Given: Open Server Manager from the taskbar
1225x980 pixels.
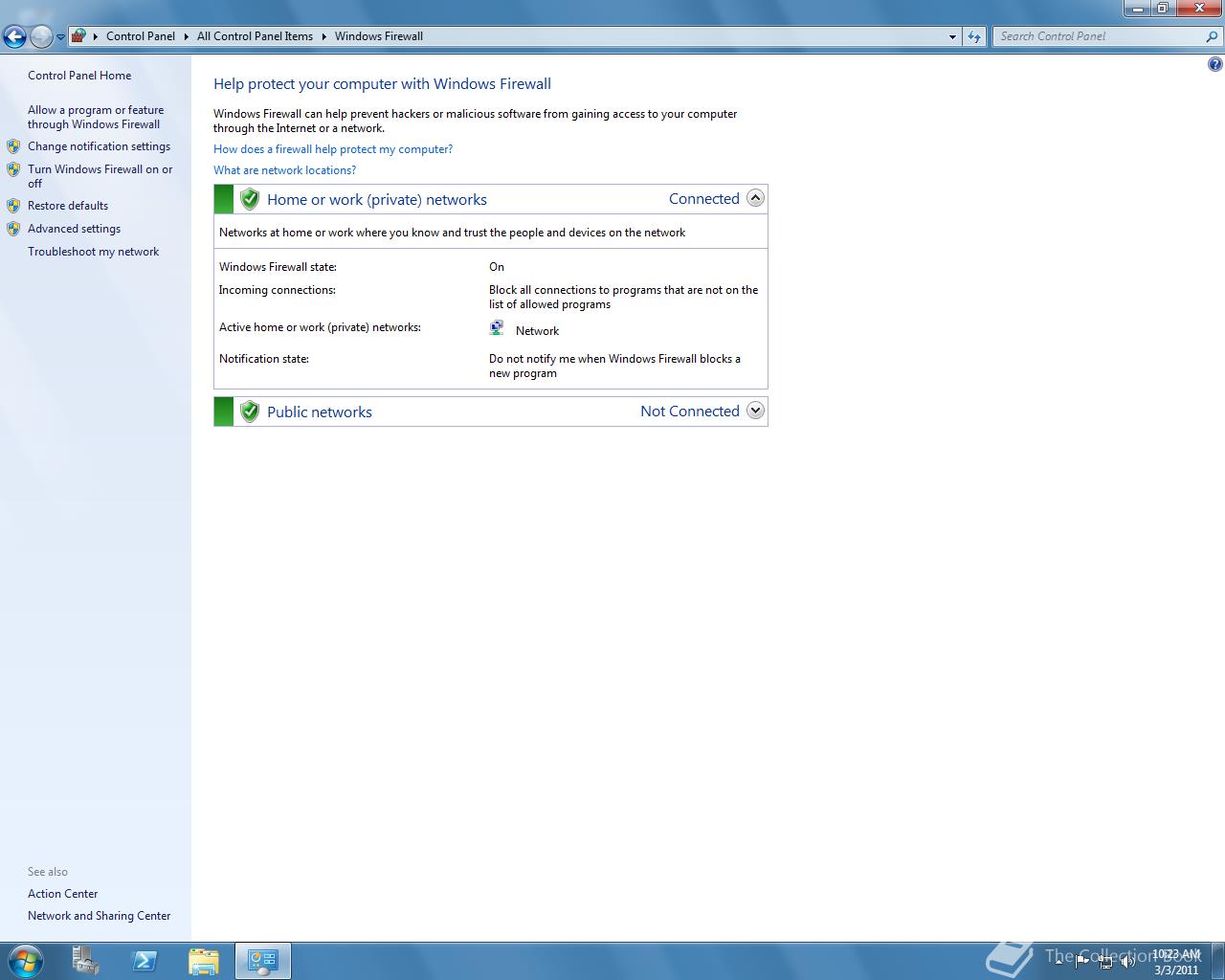Looking at the screenshot, I should pos(86,961).
